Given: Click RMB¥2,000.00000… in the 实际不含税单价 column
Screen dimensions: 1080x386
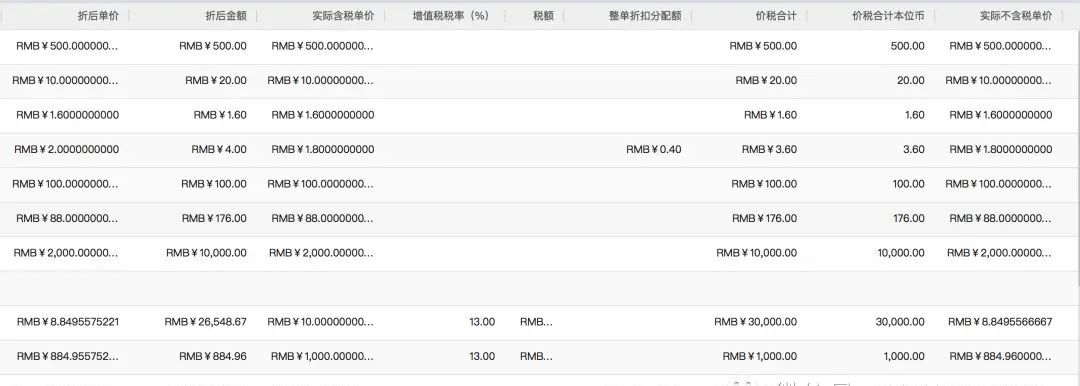Looking at the screenshot, I should click(999, 253).
